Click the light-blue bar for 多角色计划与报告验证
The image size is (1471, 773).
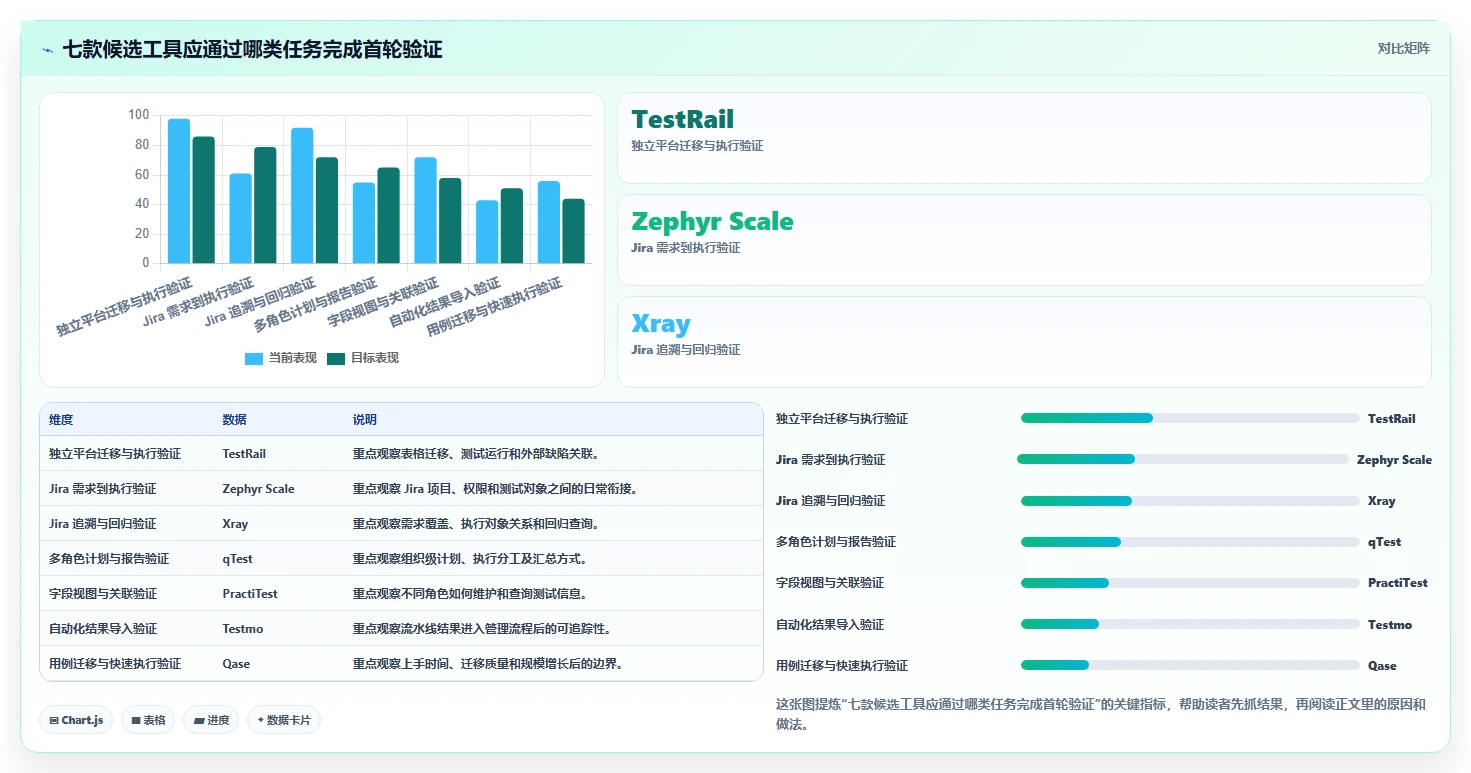(364, 223)
